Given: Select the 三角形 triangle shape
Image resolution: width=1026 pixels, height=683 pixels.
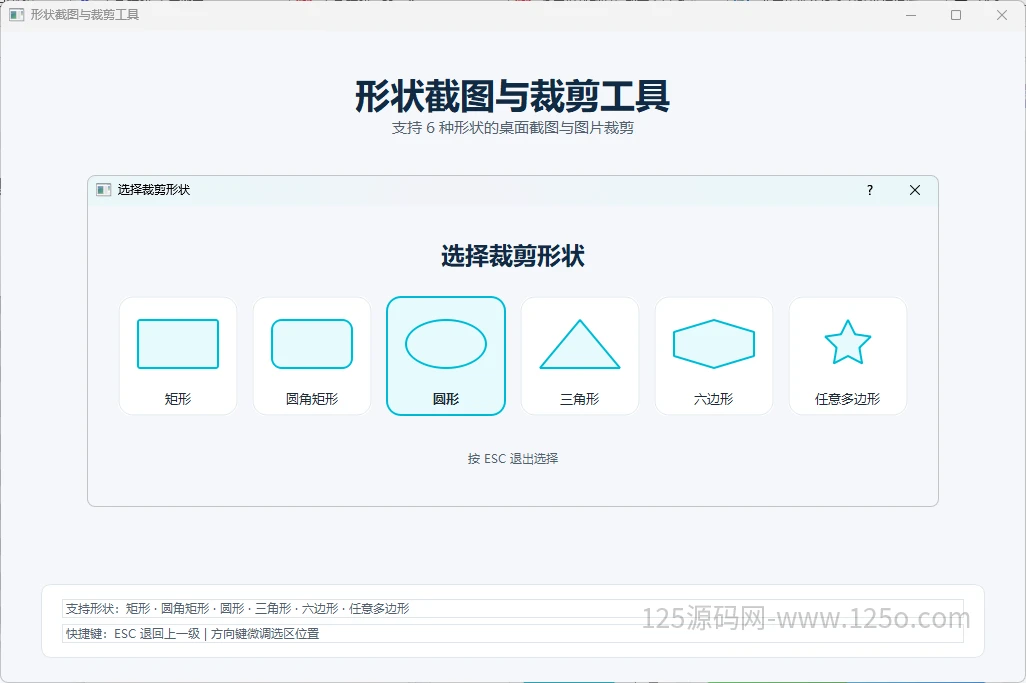Looking at the screenshot, I should pos(580,356).
